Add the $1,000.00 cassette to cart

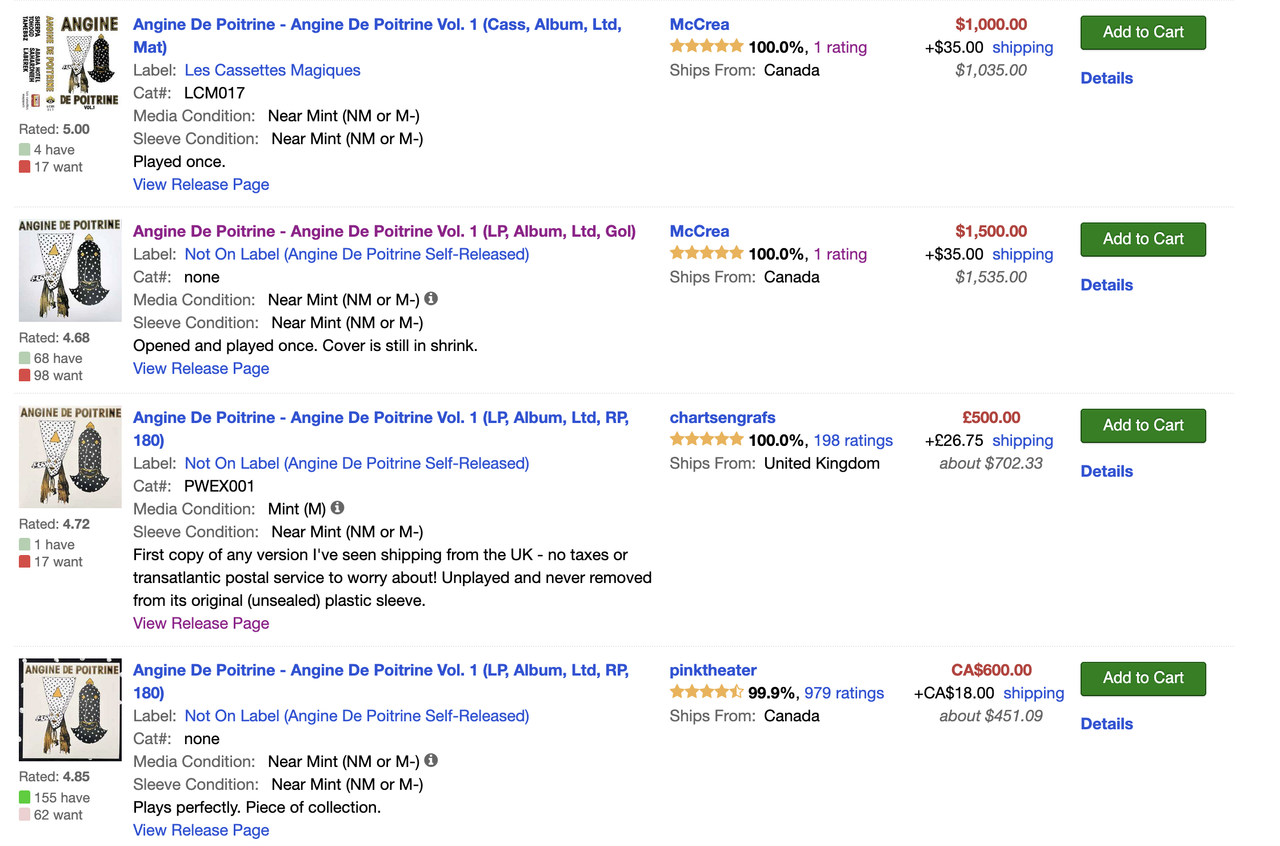(x=1142, y=32)
